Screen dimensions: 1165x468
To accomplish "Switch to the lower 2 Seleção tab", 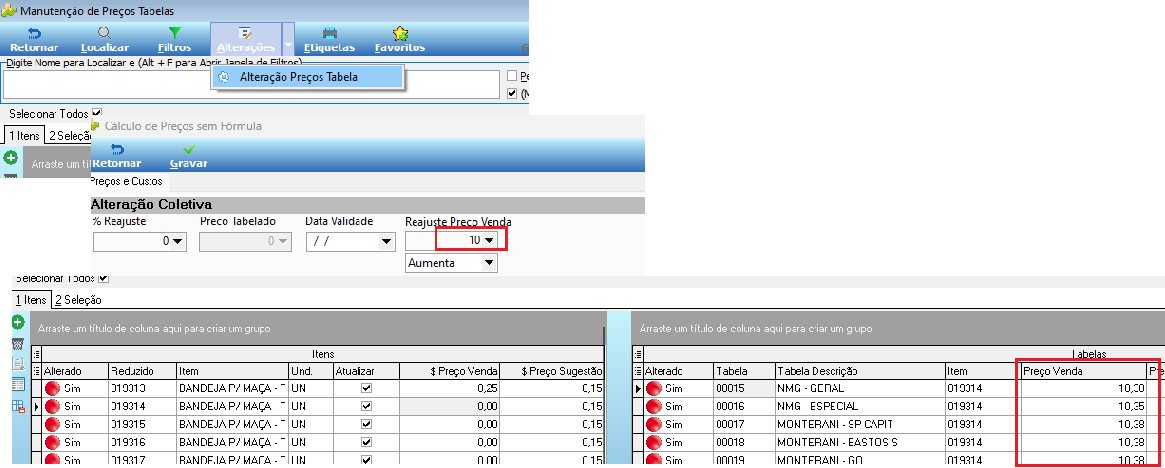I will click(78, 300).
